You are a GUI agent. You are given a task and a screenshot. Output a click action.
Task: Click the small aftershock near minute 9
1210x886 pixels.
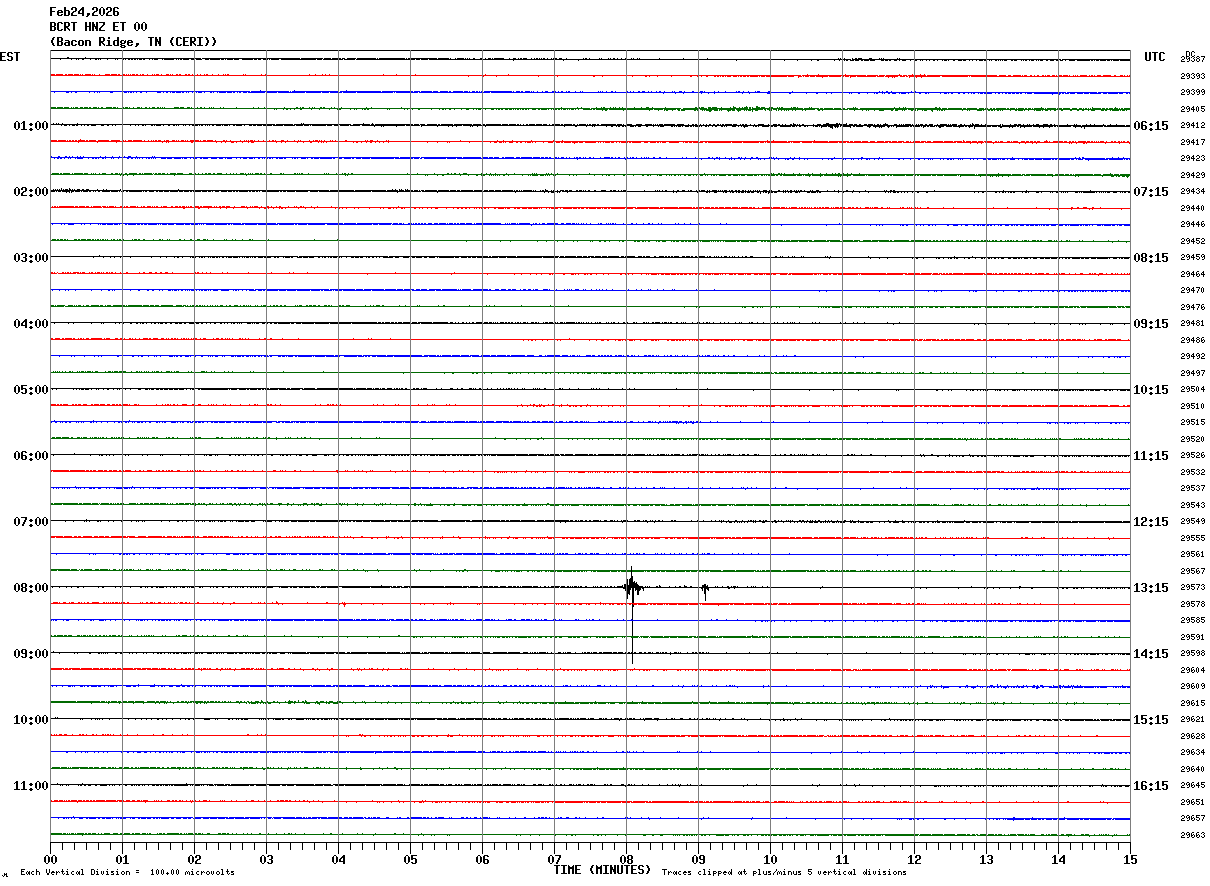705,591
